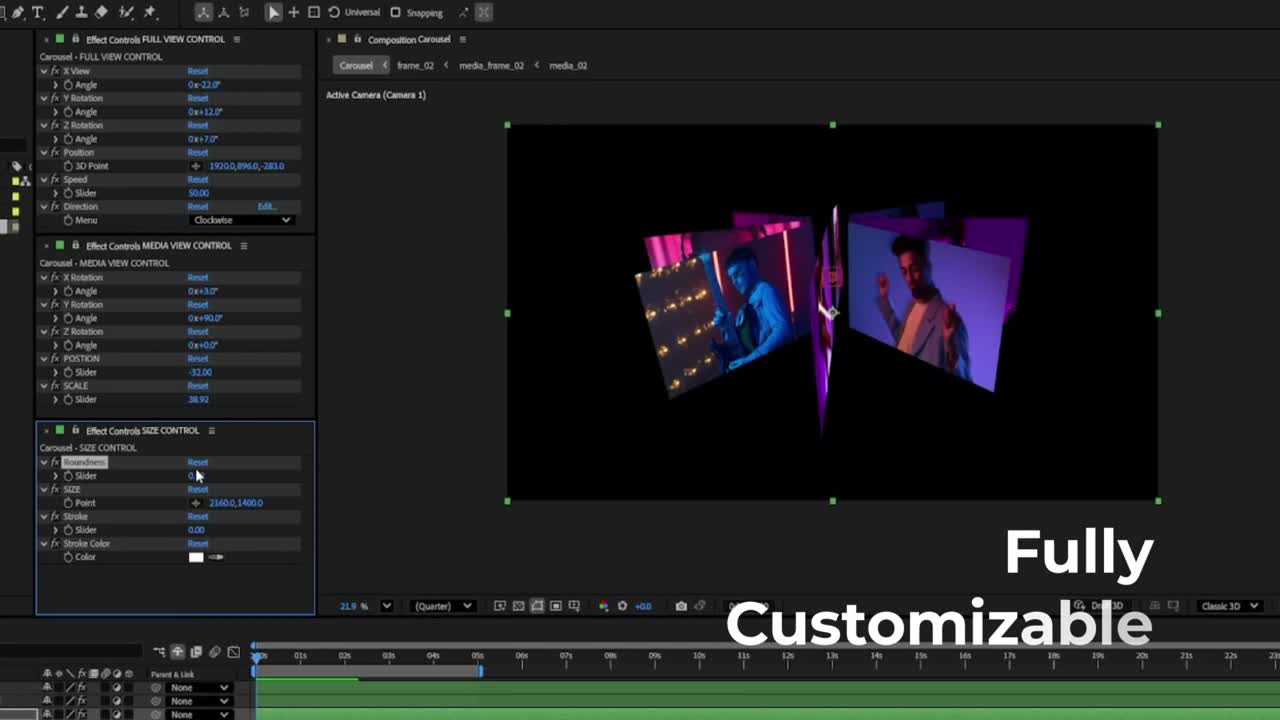Viewport: 1280px width, 720px height.
Task: Choose Local Axis mode icon
Action: (x=204, y=12)
